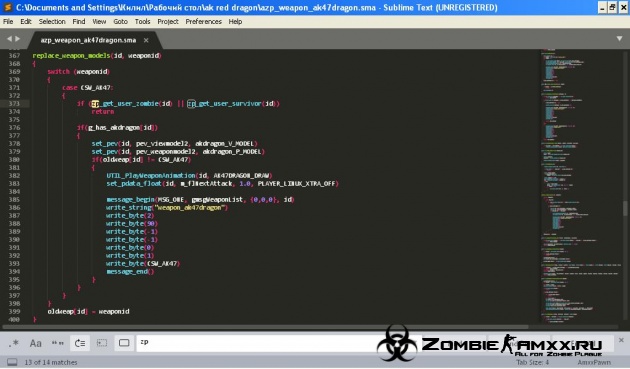Open the Tools menu
This screenshot has height=369, width=630.
142,22
